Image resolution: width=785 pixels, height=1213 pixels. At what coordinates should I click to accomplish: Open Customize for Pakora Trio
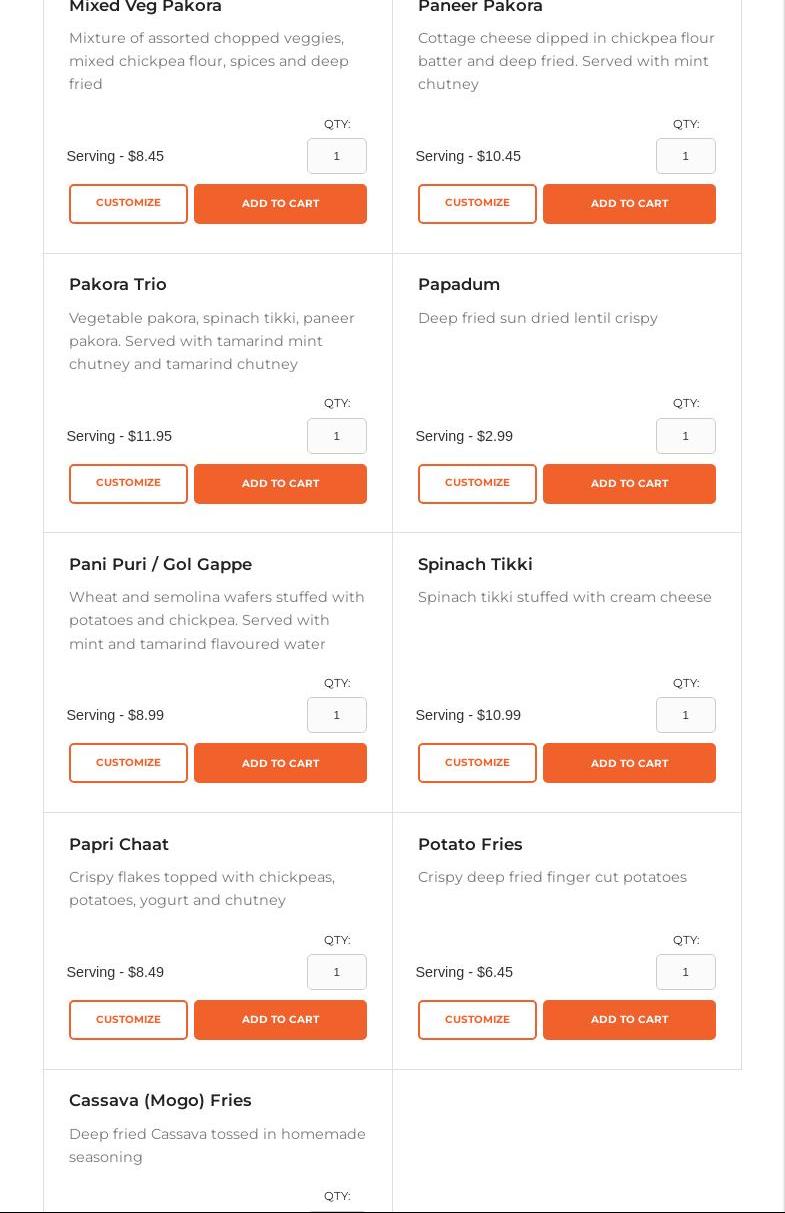tap(128, 484)
